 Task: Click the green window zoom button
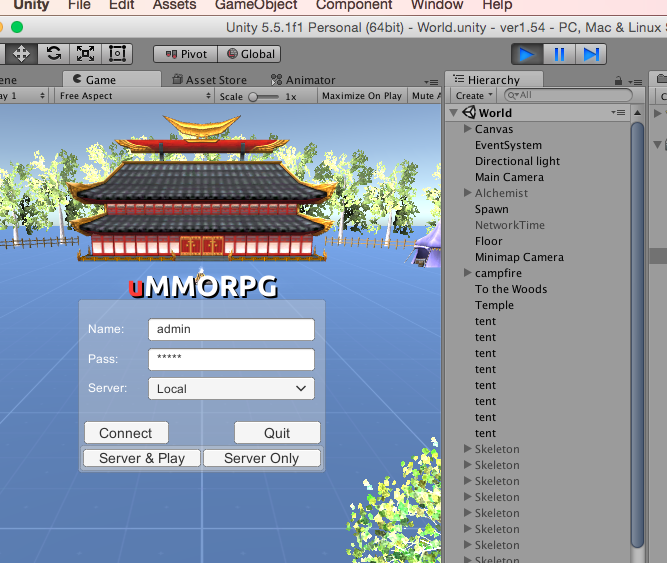pos(17,27)
